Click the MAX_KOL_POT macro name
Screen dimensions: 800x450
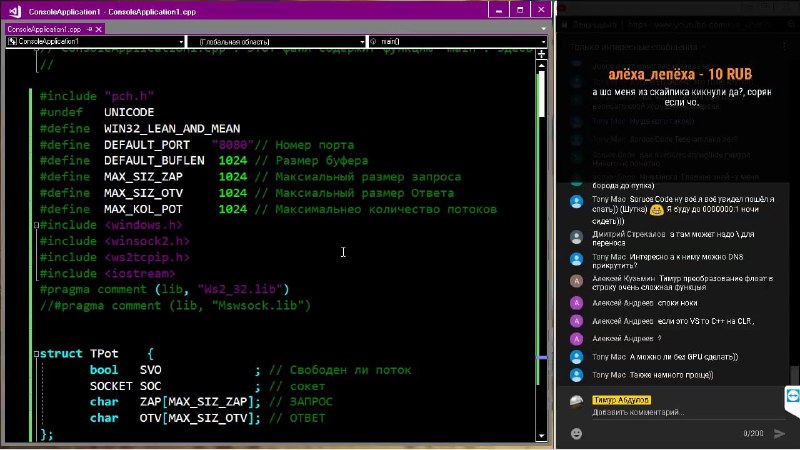click(143, 209)
